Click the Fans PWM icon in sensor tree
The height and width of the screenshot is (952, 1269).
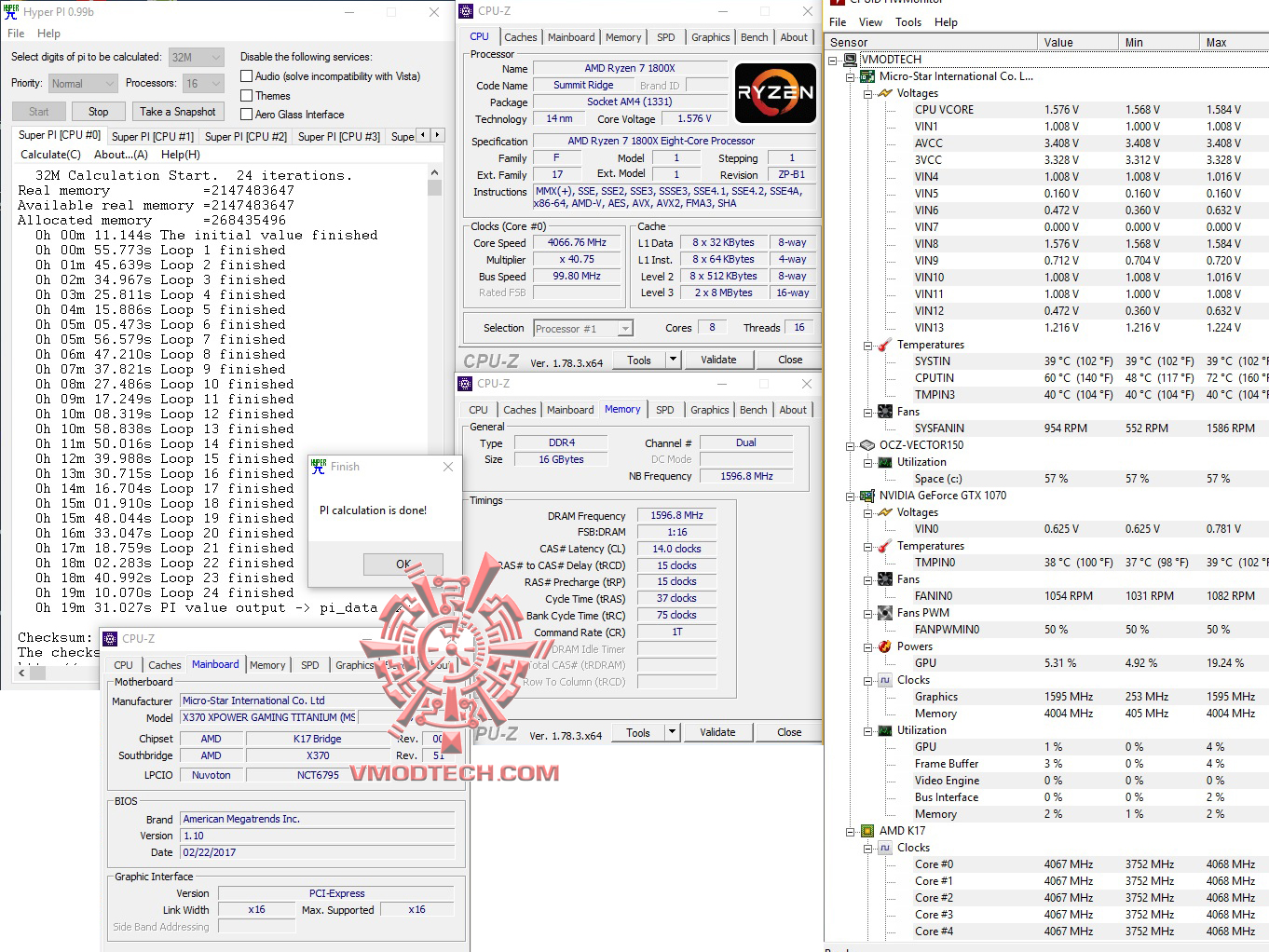click(x=883, y=612)
